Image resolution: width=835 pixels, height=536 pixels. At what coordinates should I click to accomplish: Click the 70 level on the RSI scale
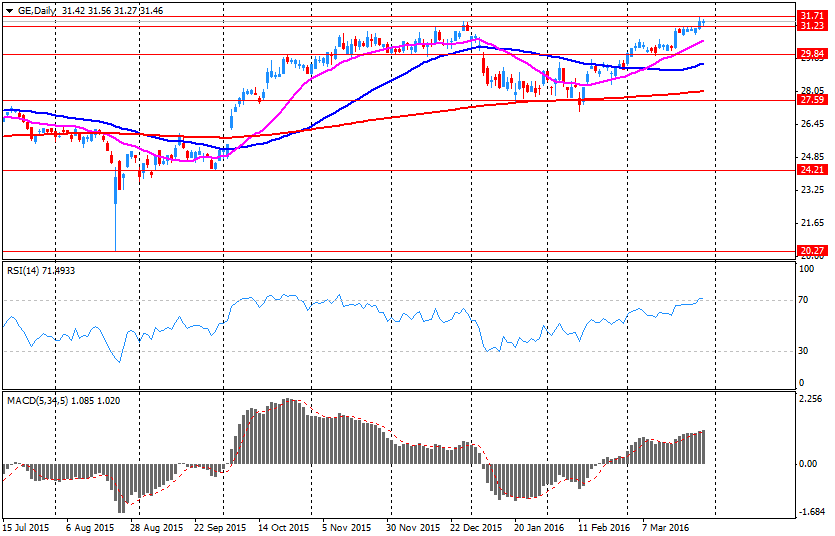804,300
